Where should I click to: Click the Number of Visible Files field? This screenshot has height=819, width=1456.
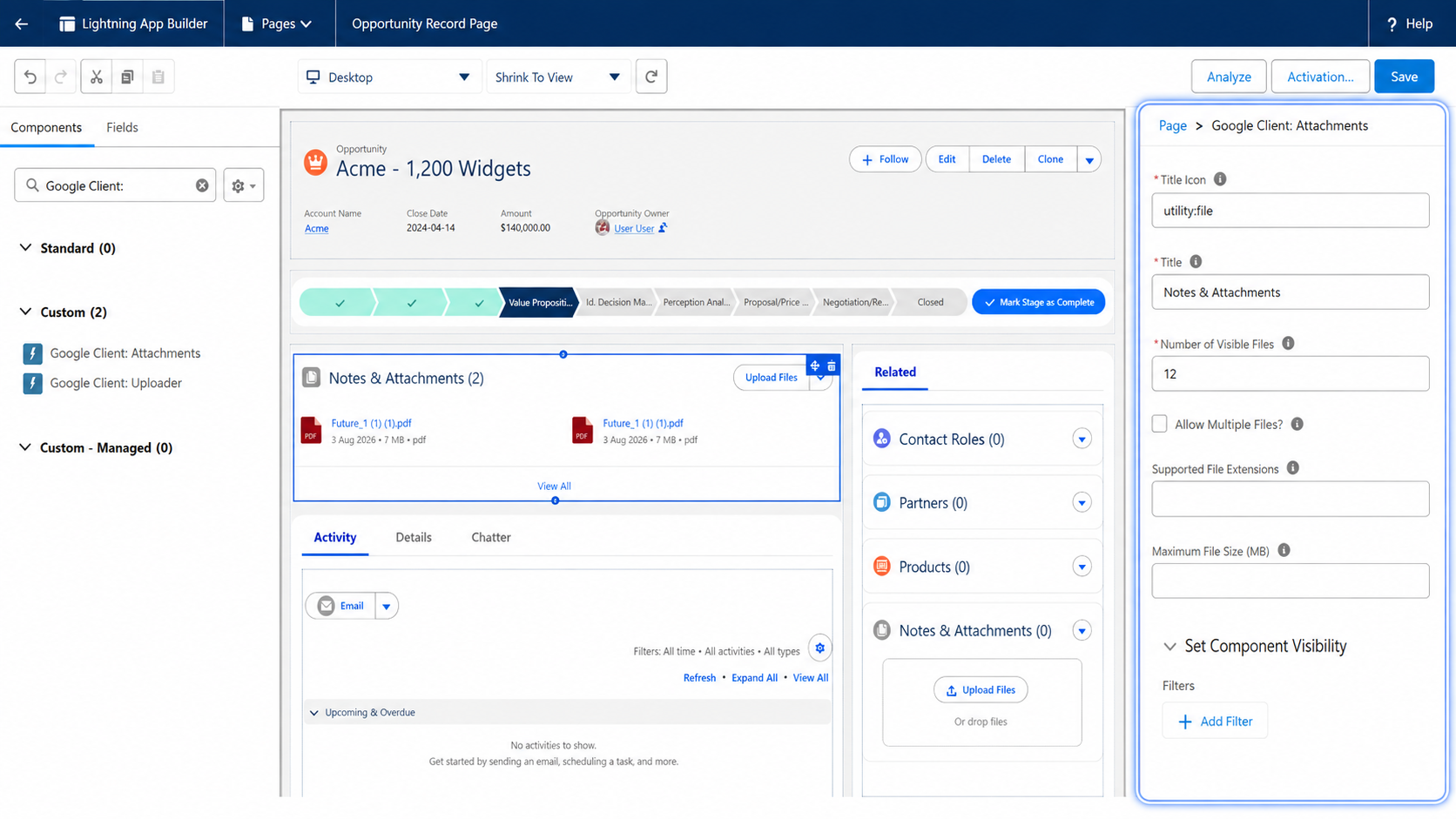[x=1290, y=373]
